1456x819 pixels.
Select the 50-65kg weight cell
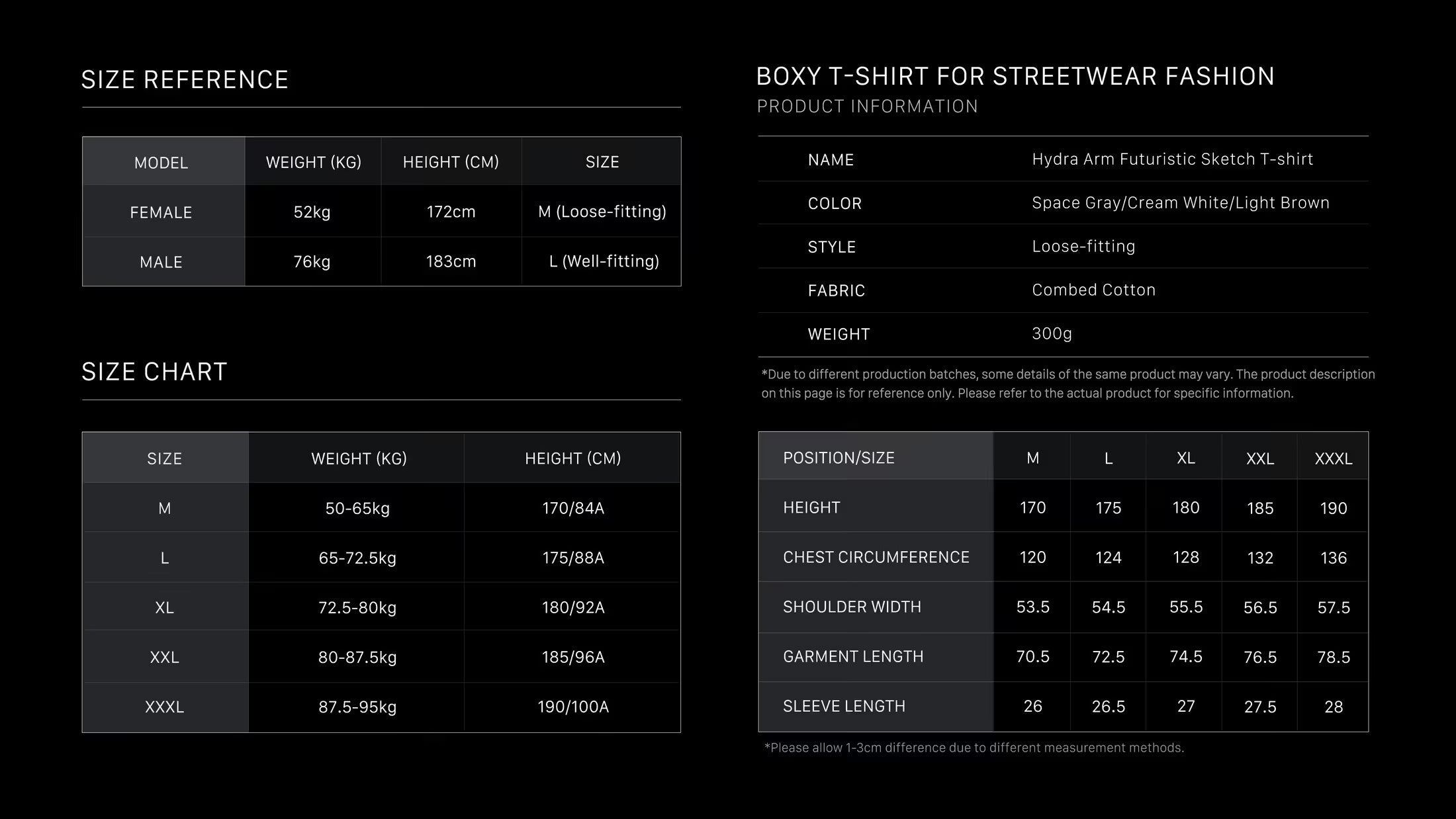pyautogui.click(x=357, y=508)
